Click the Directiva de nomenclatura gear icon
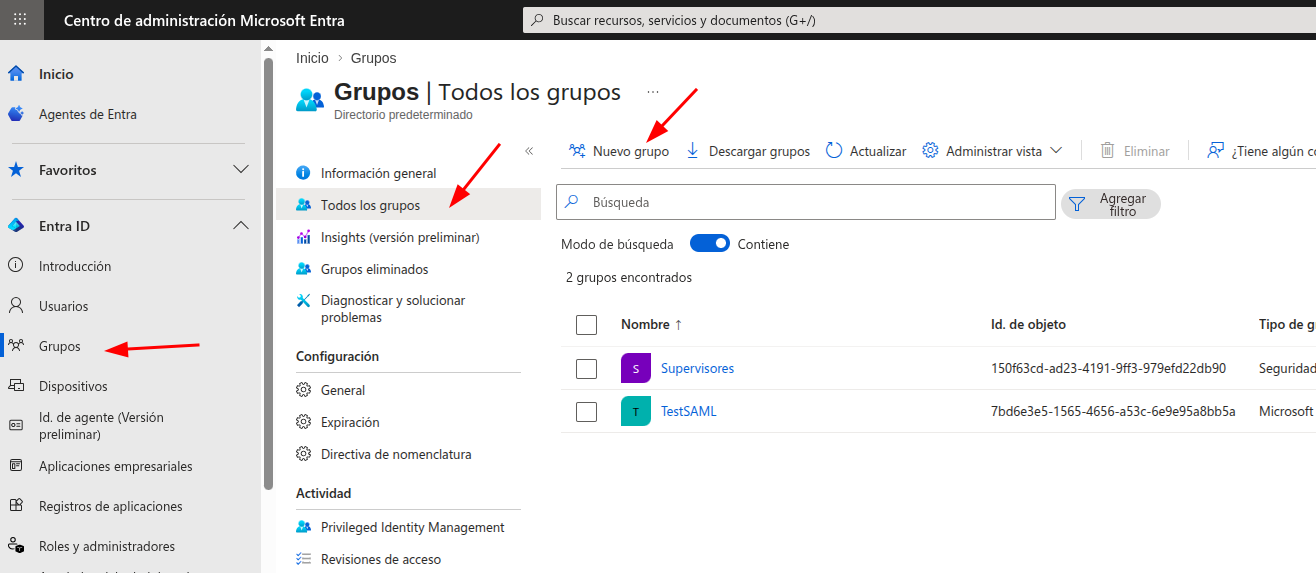Screen dimensions: 1316x573 [x=304, y=454]
